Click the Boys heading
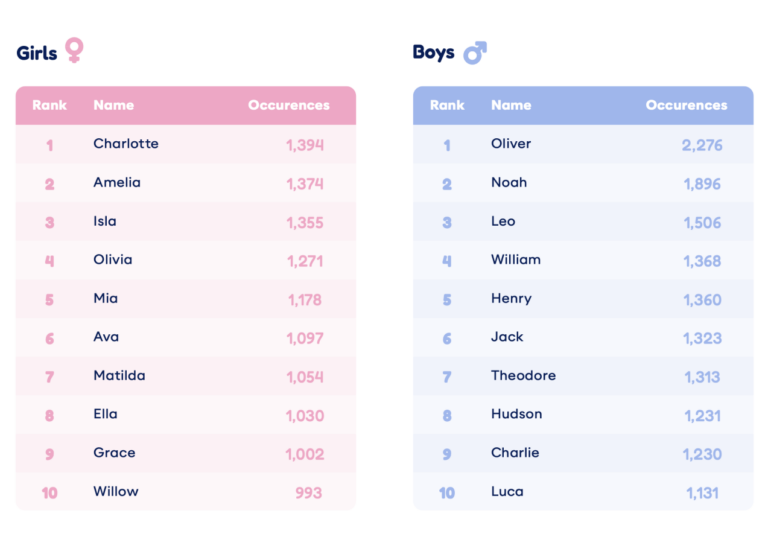The height and width of the screenshot is (557, 768). pos(433,52)
